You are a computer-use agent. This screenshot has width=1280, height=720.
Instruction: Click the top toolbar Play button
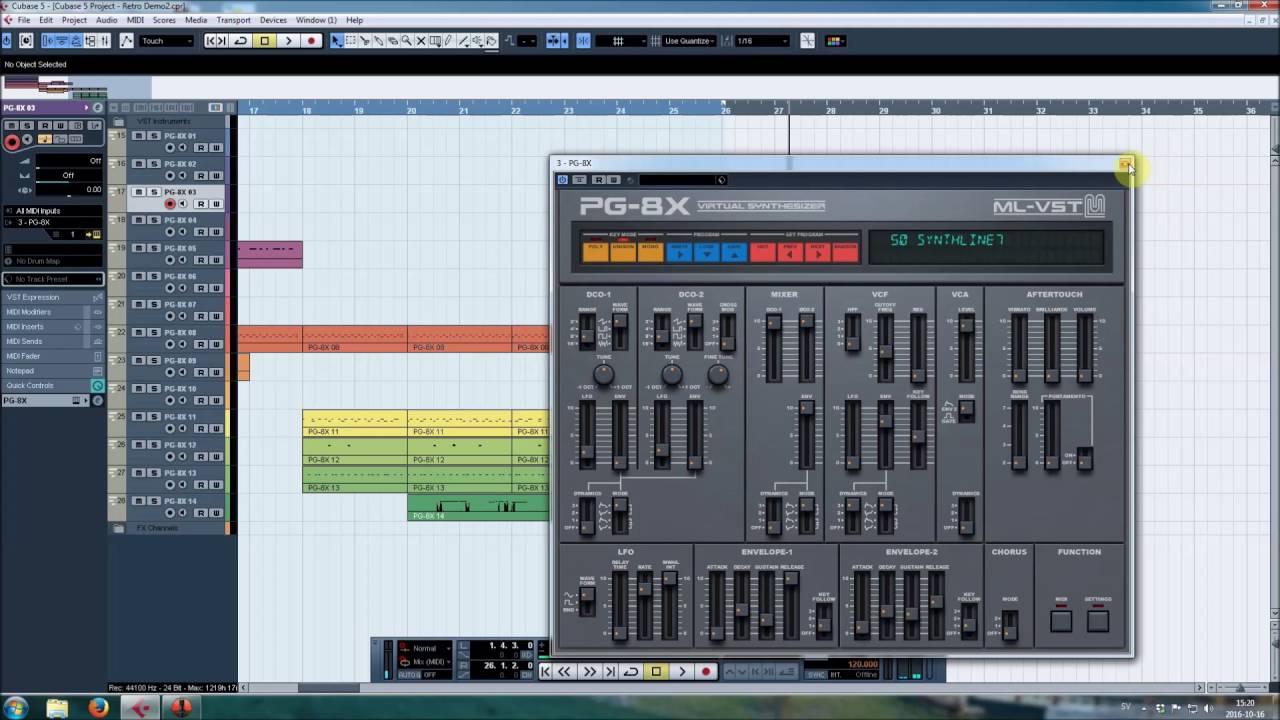288,41
